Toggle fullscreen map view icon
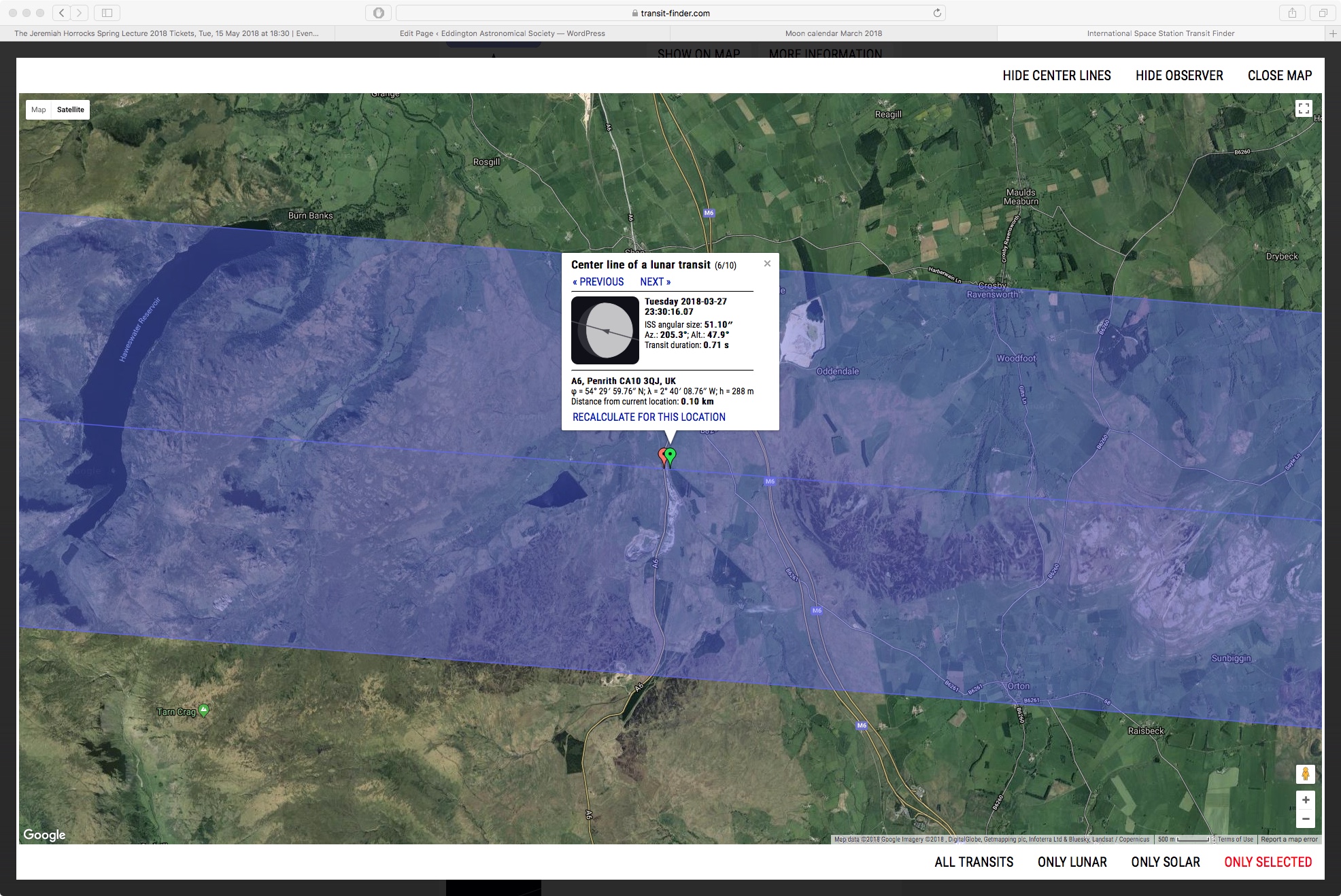The width and height of the screenshot is (1341, 896). click(x=1304, y=109)
